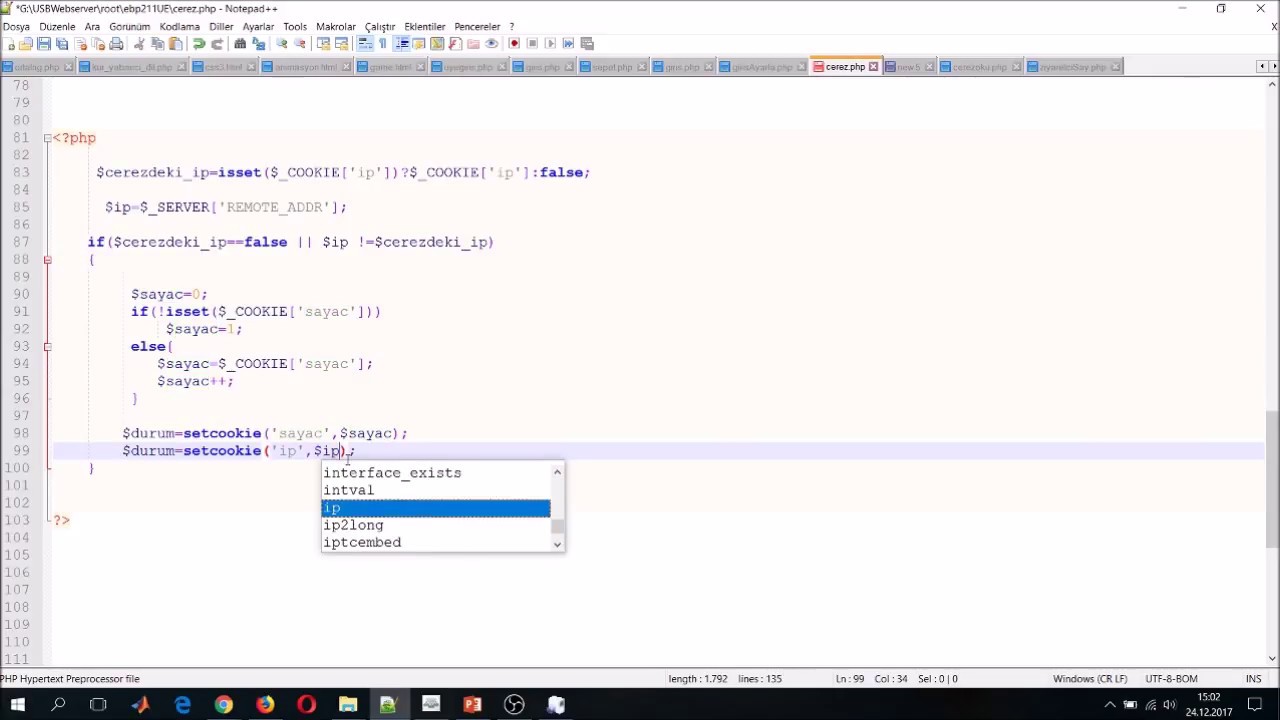Click the autocomplete list up arrow
The height and width of the screenshot is (720, 1280).
click(557, 472)
